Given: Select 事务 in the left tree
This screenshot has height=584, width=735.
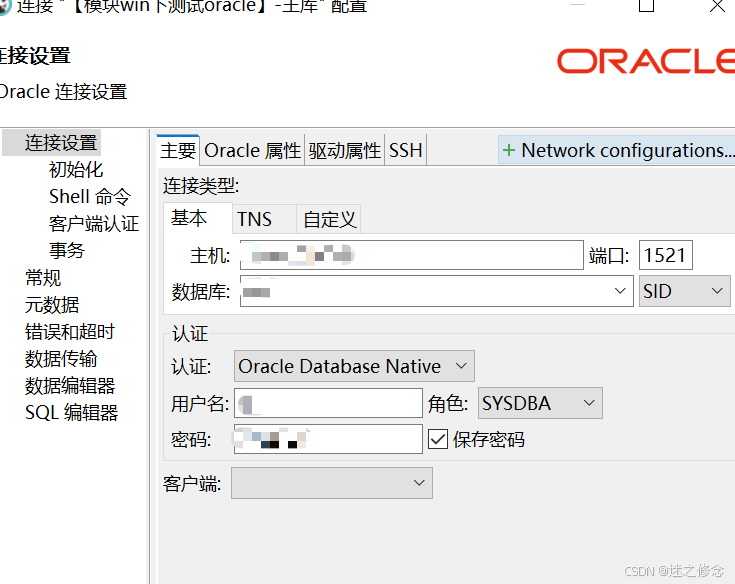Looking at the screenshot, I should point(67,250).
